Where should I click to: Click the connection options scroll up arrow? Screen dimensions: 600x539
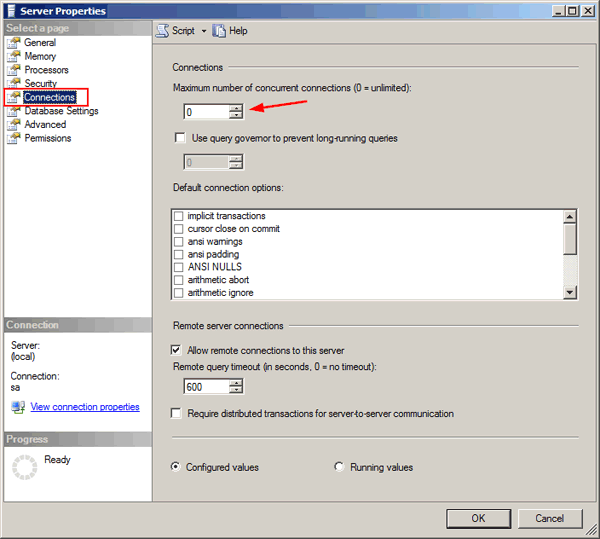click(570, 217)
